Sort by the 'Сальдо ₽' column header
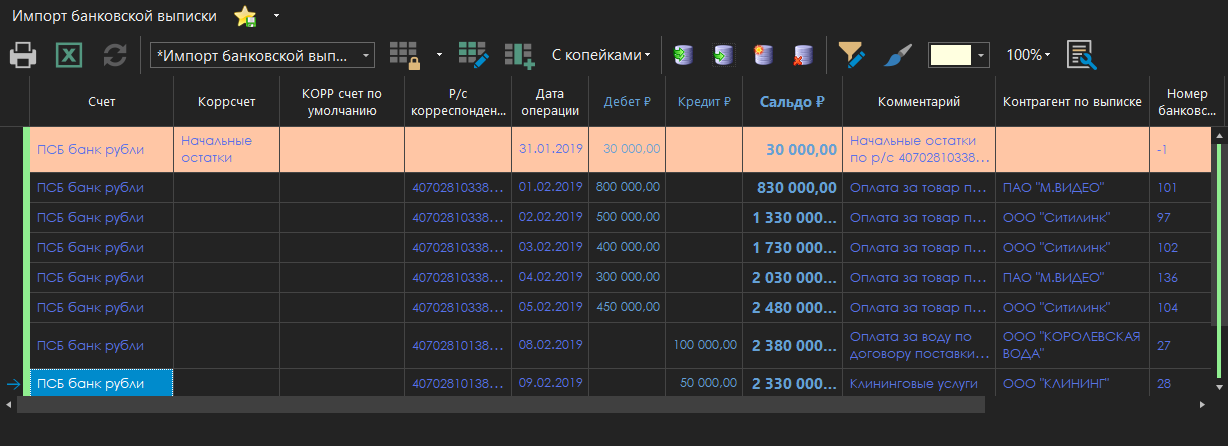Viewport: 1228px width, 446px height. click(792, 101)
